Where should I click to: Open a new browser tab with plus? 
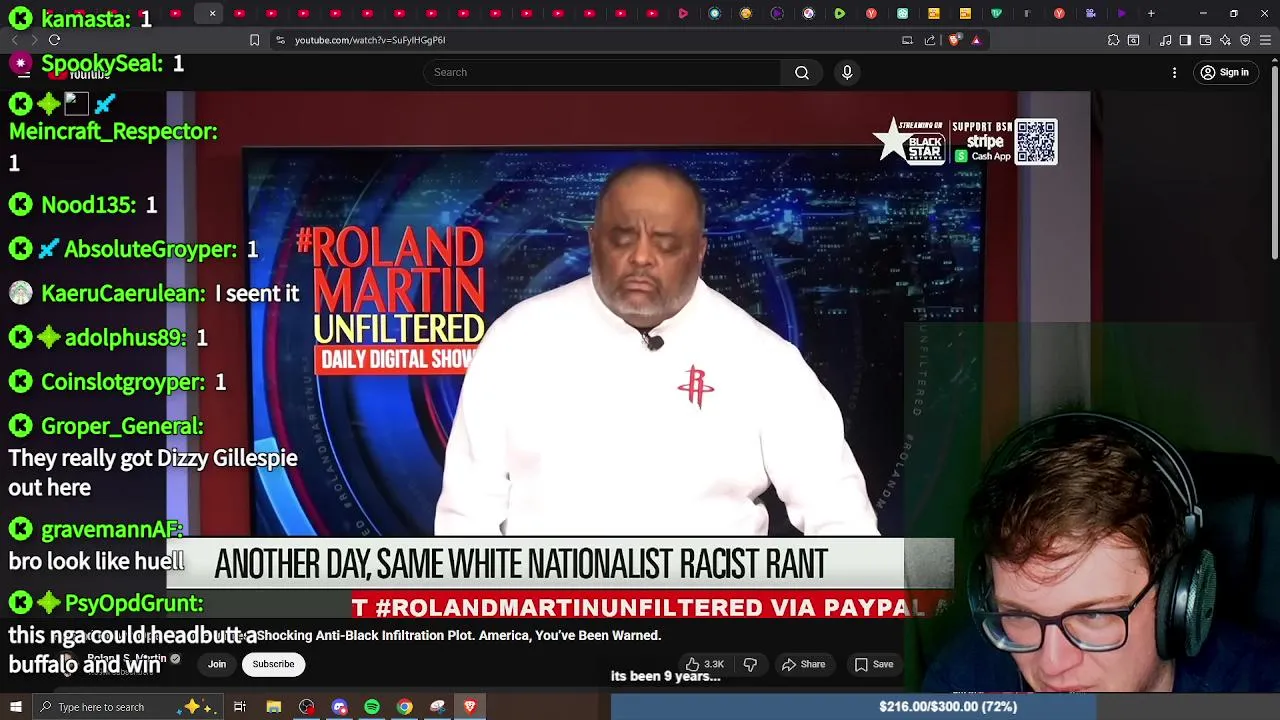[x=1151, y=14]
